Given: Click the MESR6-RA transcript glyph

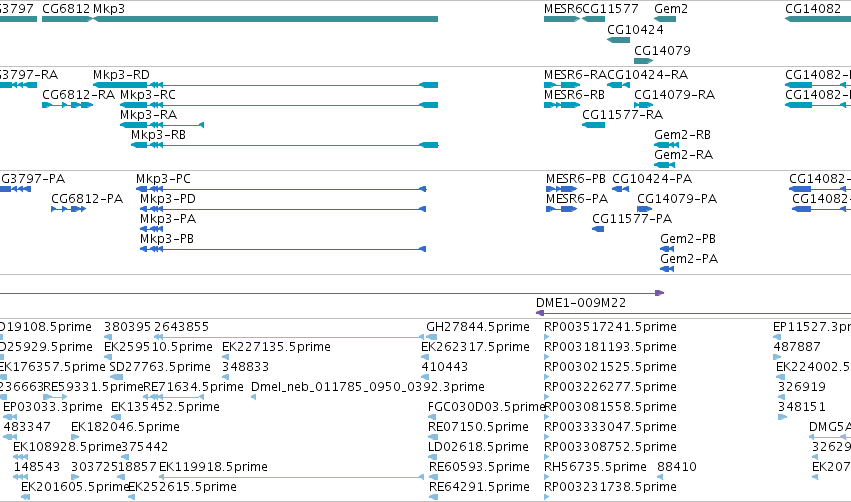Looking at the screenshot, I should click(562, 85).
